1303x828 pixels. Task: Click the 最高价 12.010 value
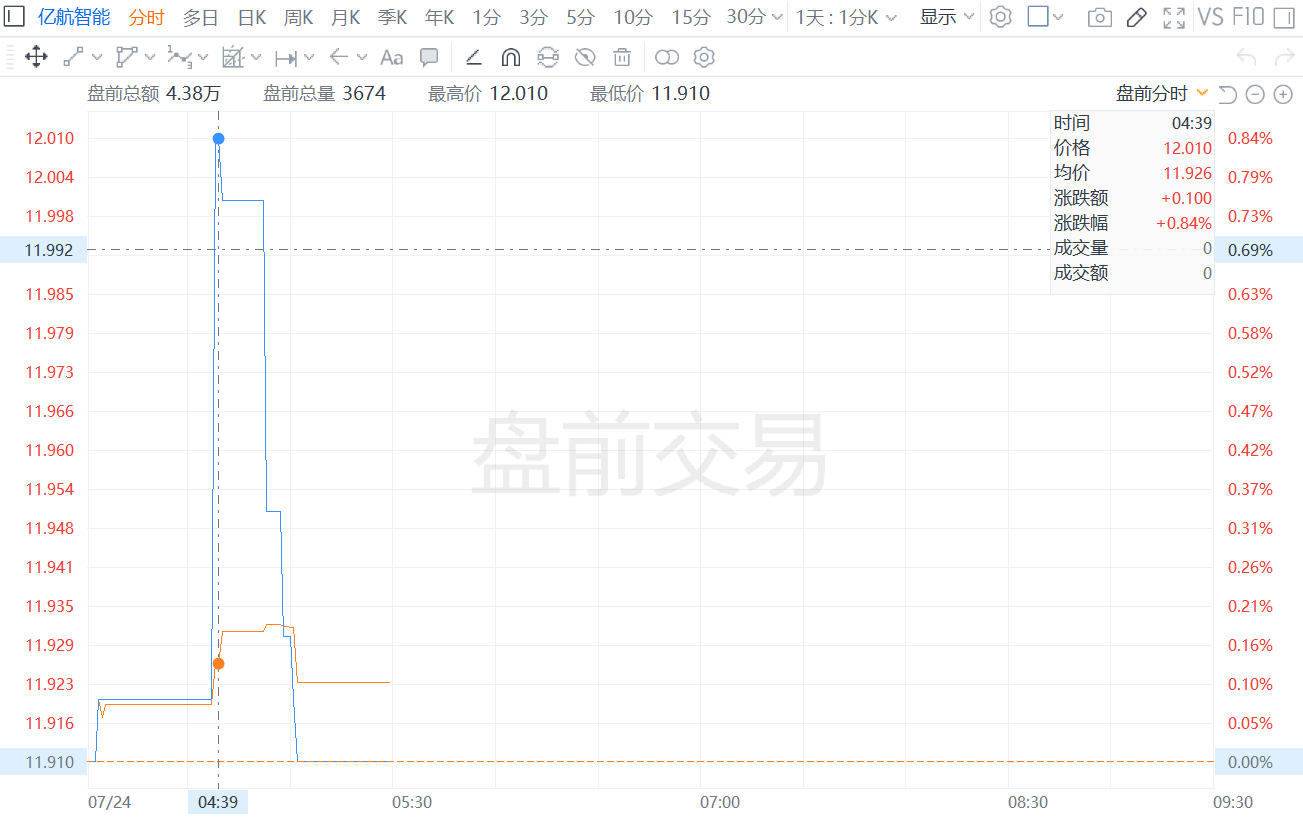click(x=518, y=94)
